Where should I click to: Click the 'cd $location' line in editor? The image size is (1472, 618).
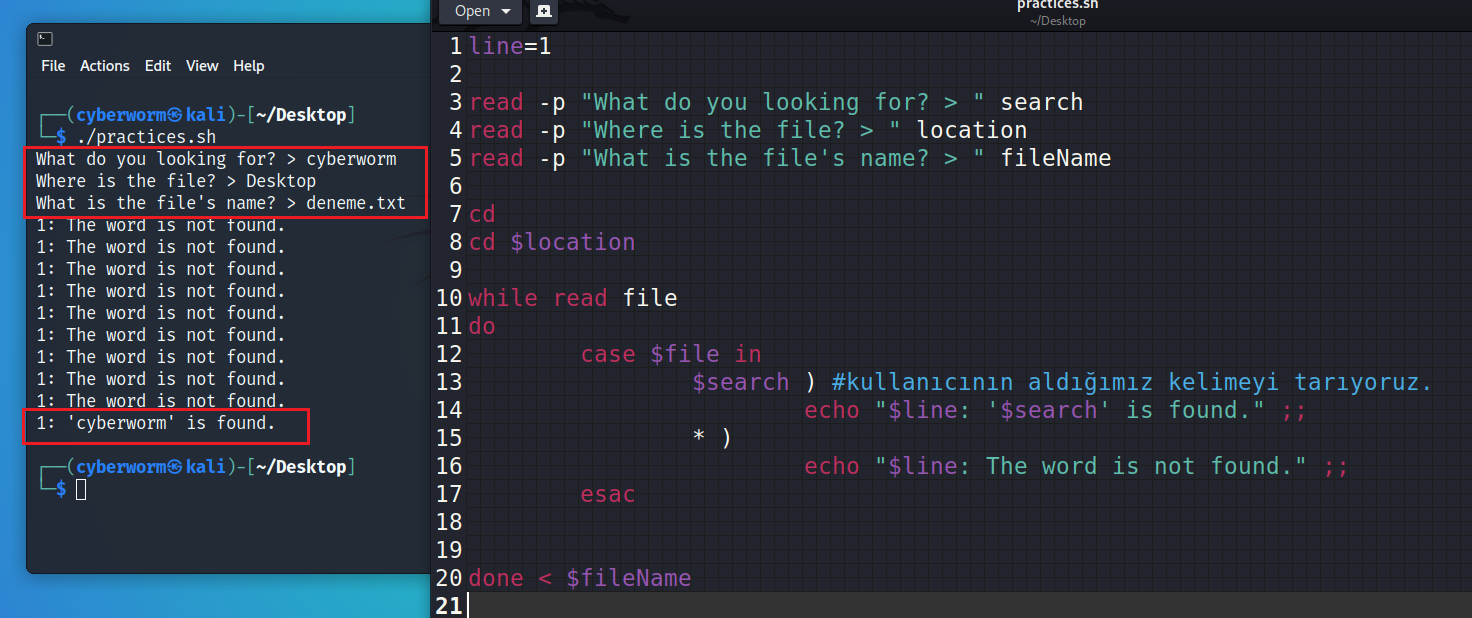coord(552,242)
